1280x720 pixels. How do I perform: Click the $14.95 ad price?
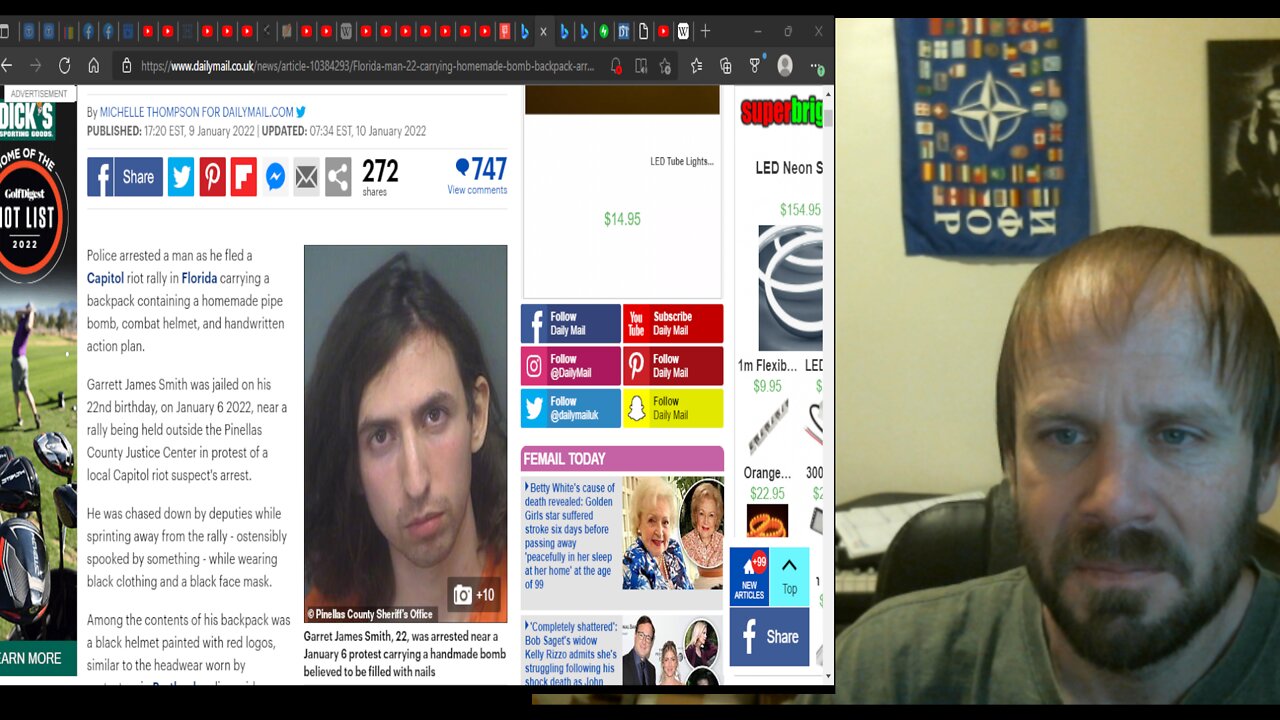point(622,219)
